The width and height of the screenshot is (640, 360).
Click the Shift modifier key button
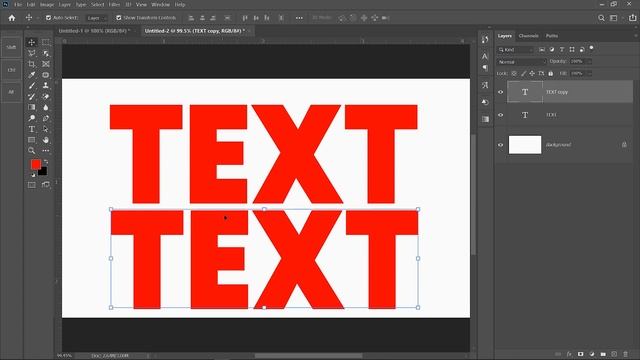coord(11,47)
